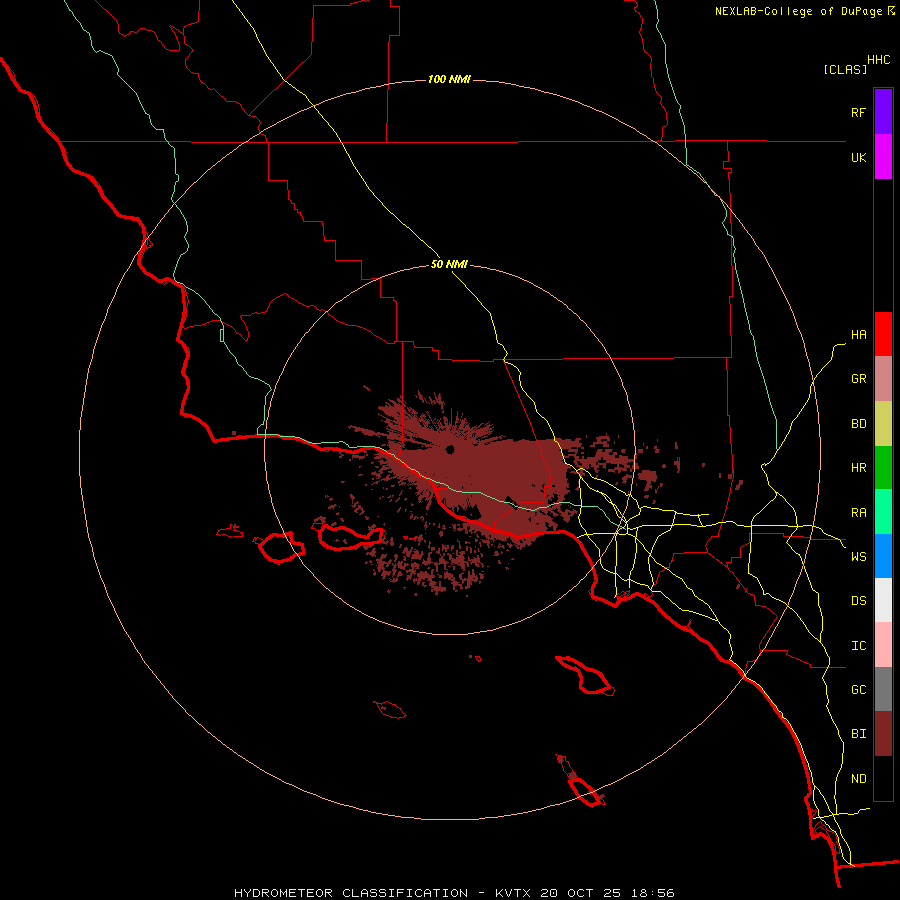The width and height of the screenshot is (900, 900).
Task: Click the HYDROMETEOR CLASSIFICATION title text
Action: pos(351,893)
